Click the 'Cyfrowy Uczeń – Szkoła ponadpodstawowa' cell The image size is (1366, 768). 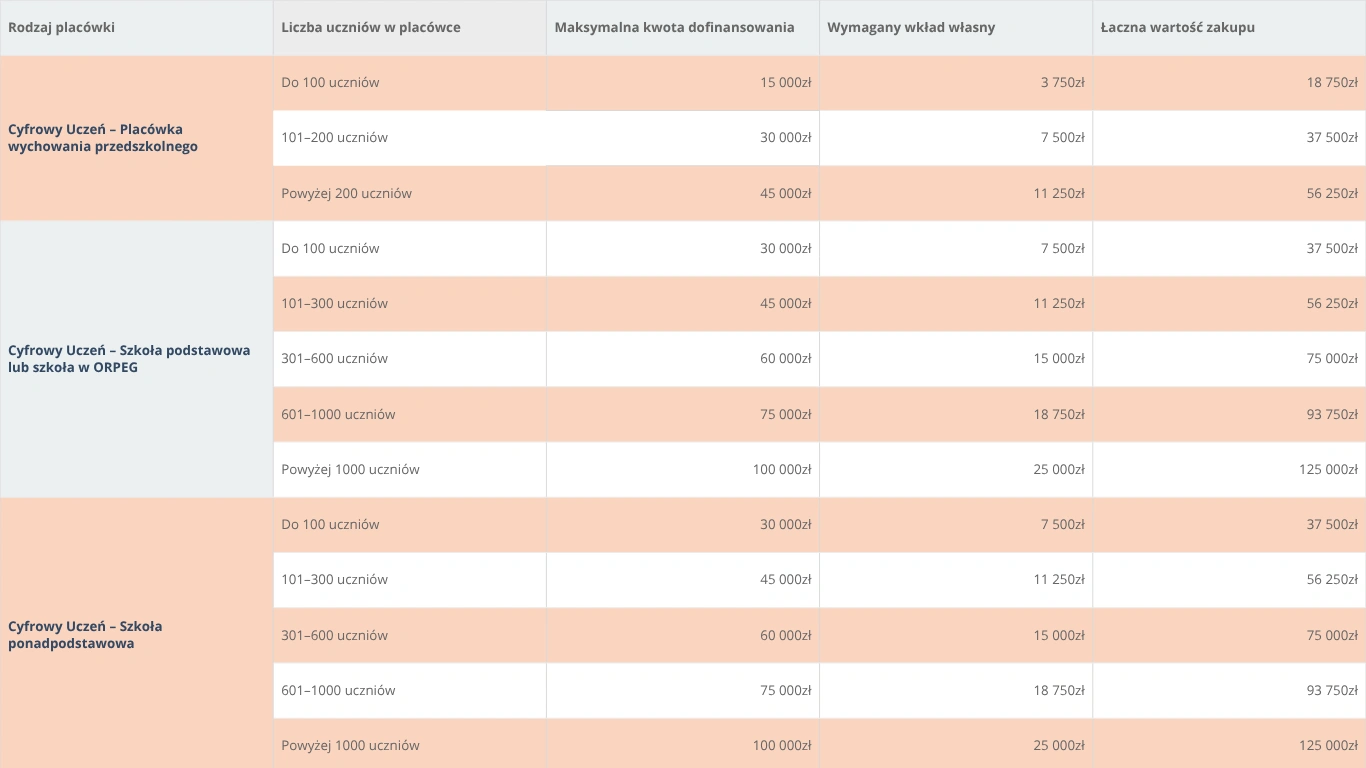[x=136, y=635]
